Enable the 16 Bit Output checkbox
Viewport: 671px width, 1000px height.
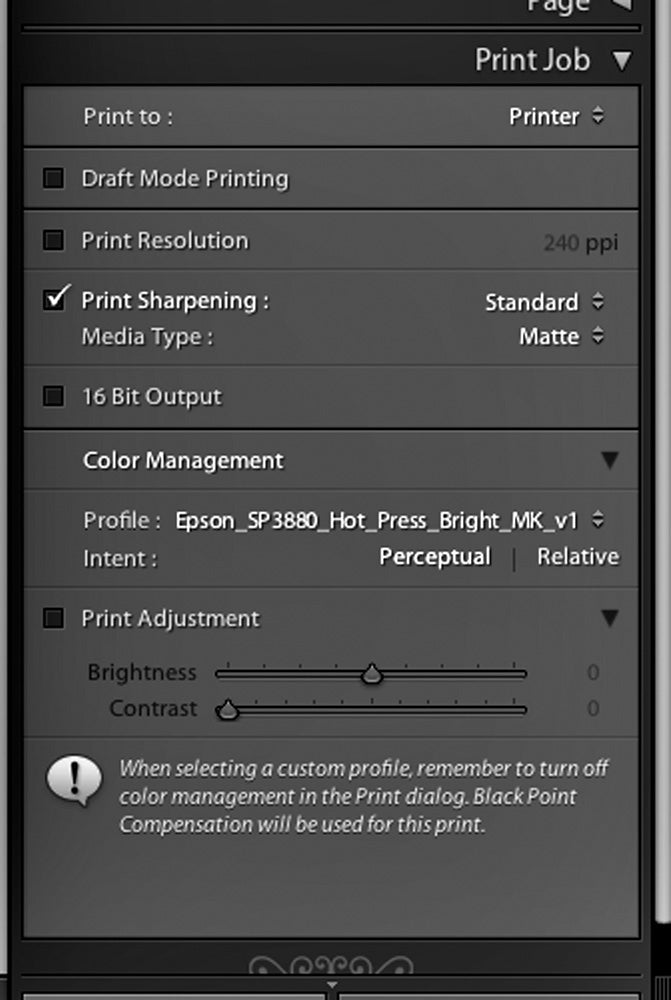click(54, 396)
